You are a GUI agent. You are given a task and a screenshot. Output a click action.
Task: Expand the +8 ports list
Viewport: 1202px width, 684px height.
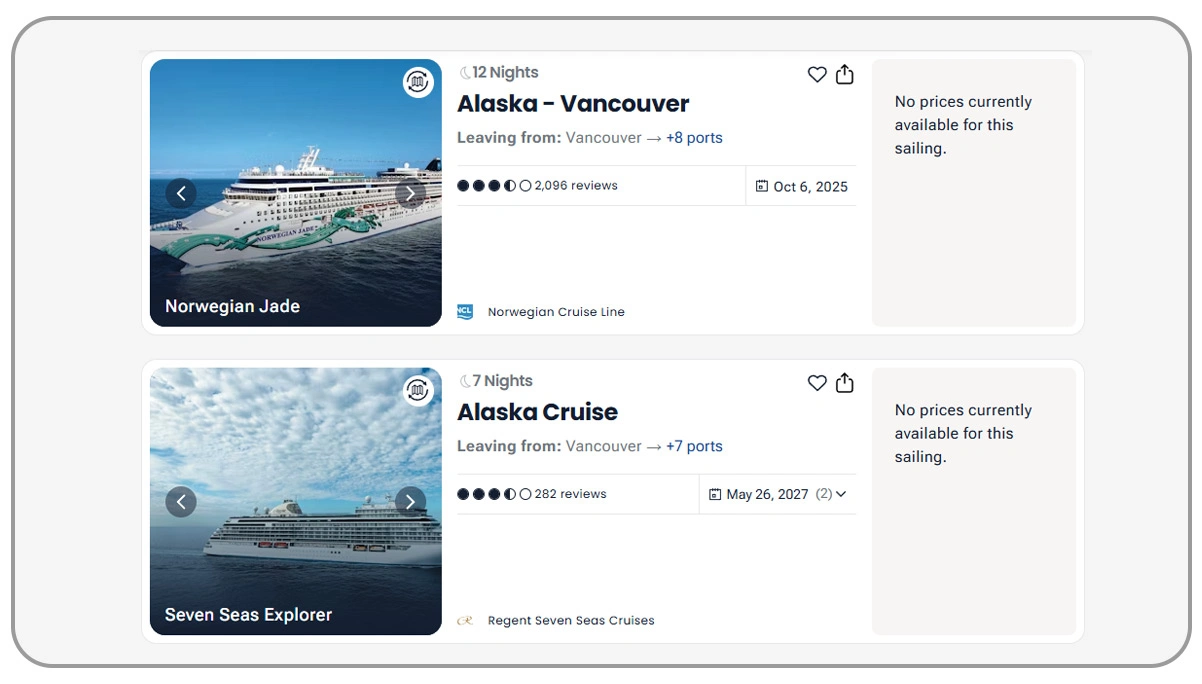(694, 138)
